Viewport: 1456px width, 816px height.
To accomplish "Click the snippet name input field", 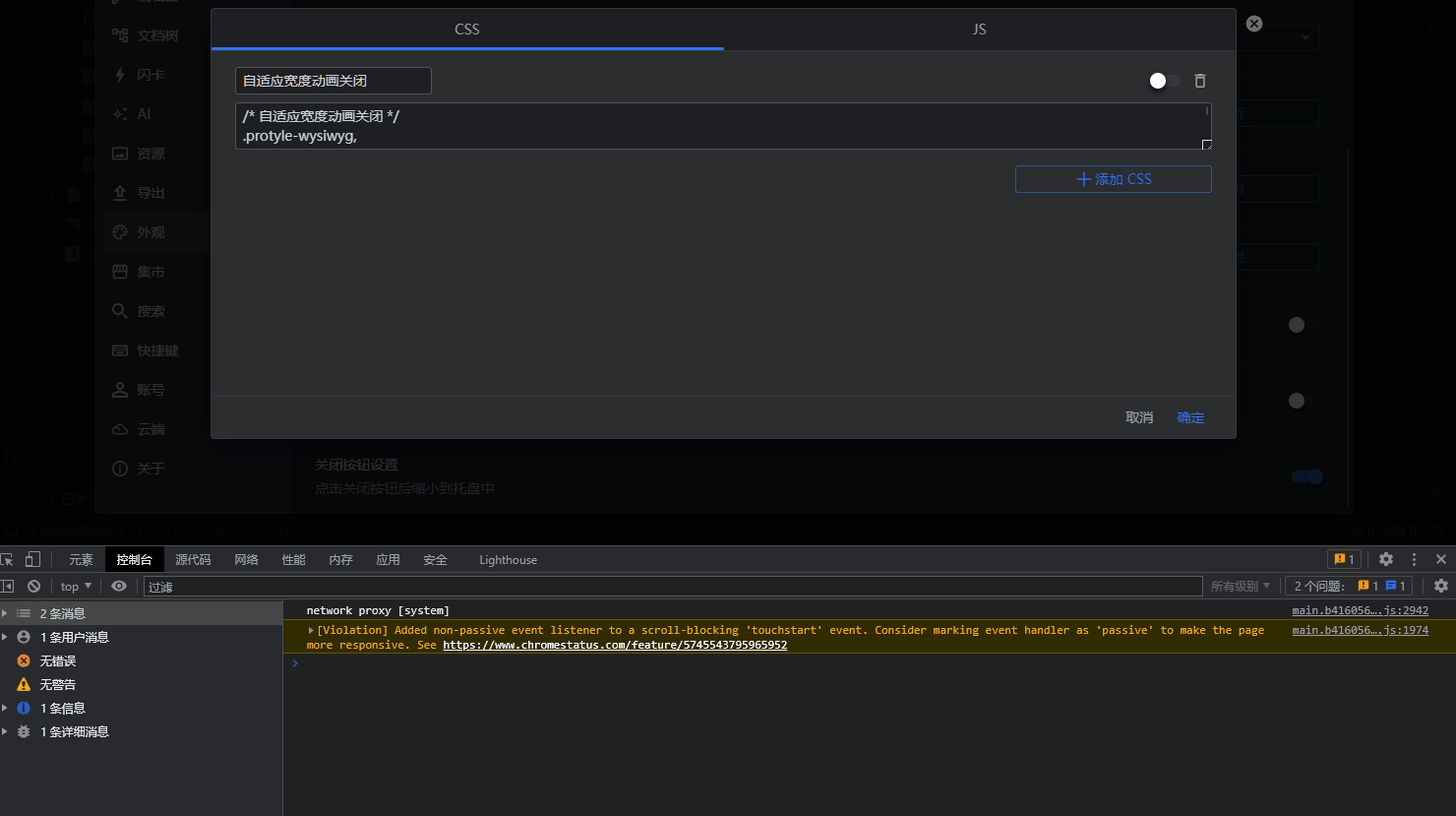I will tap(333, 81).
